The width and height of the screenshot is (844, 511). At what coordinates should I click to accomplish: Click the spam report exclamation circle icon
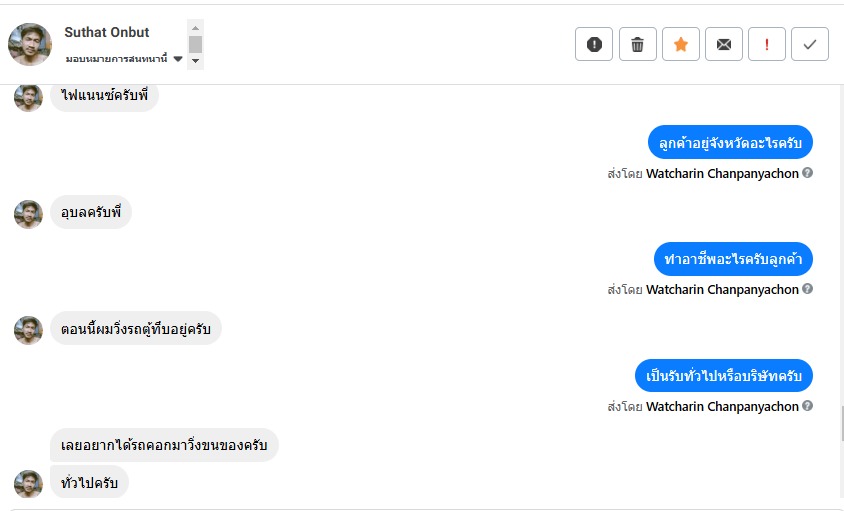point(594,44)
